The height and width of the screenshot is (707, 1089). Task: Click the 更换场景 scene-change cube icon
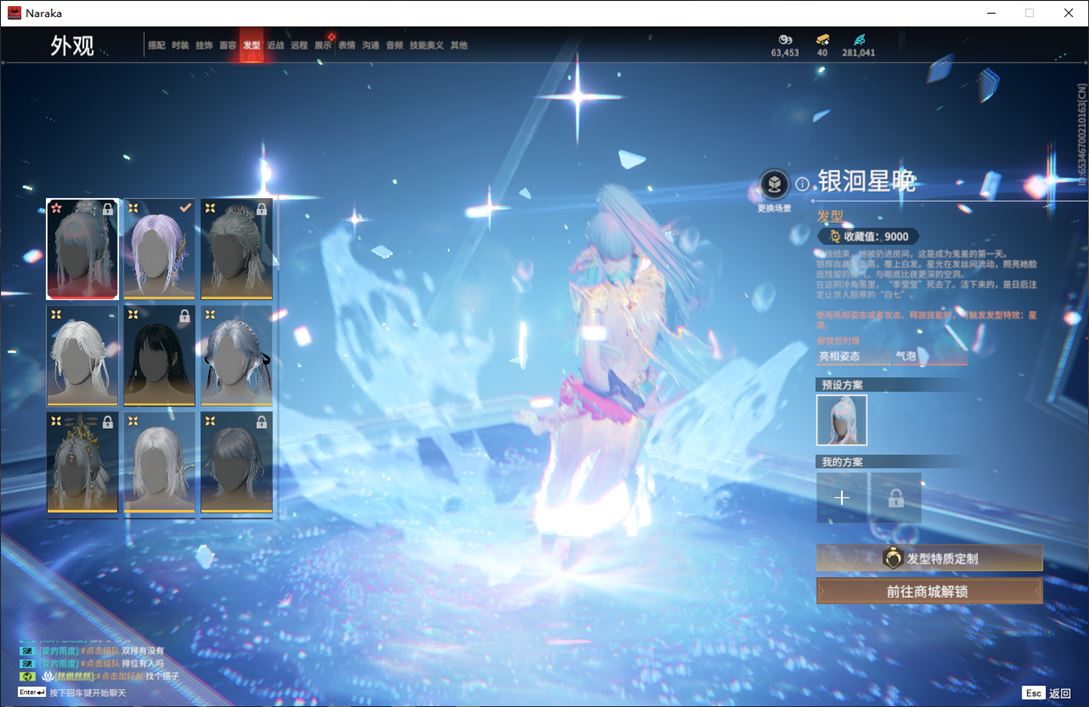pos(774,185)
